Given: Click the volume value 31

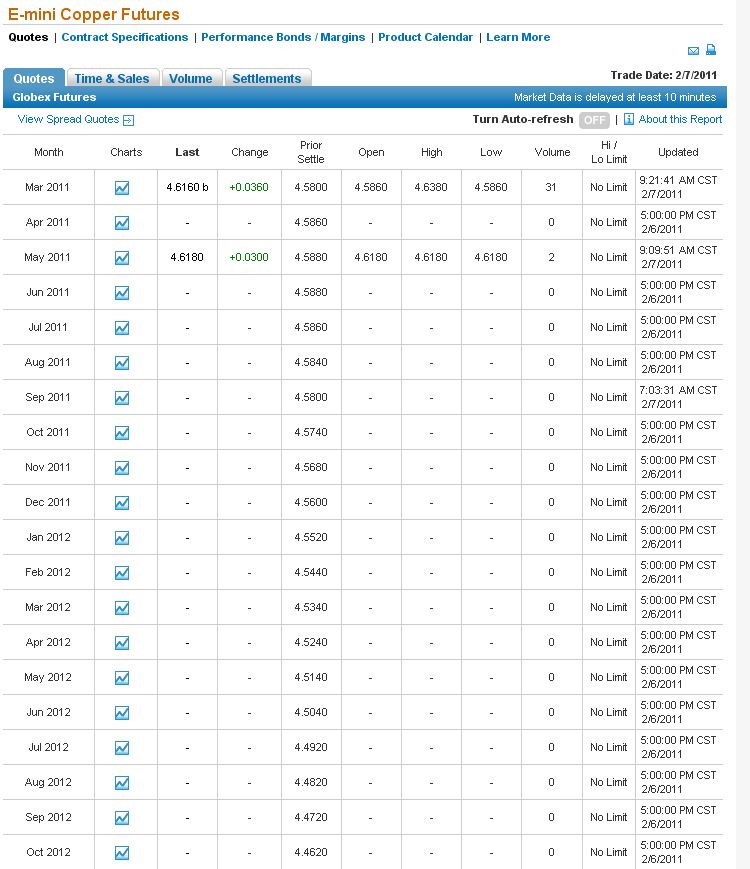Looking at the screenshot, I should tap(550, 187).
